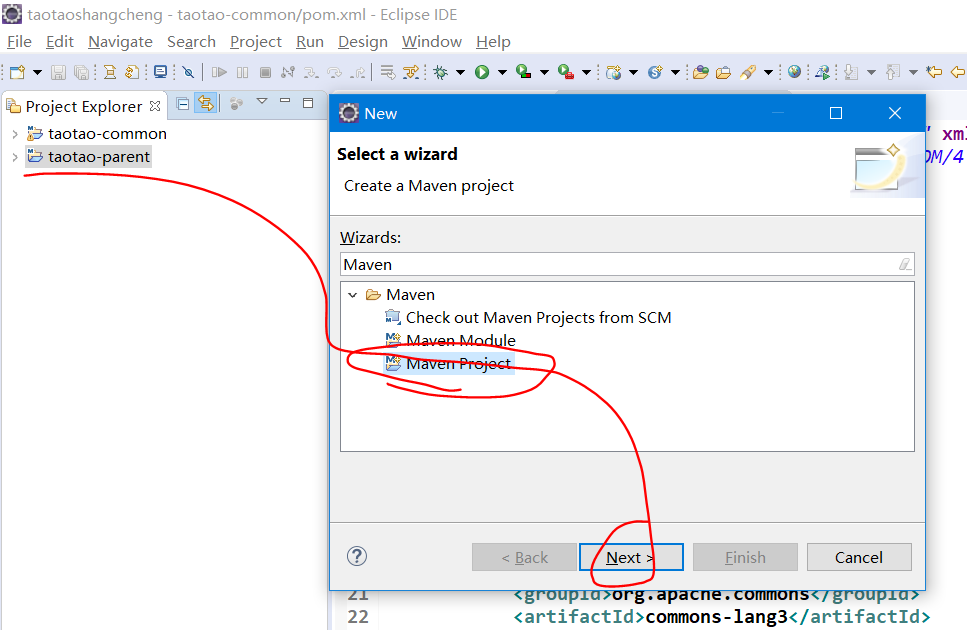This screenshot has width=967, height=630.
Task: Click the Cancel button
Action: (x=858, y=557)
